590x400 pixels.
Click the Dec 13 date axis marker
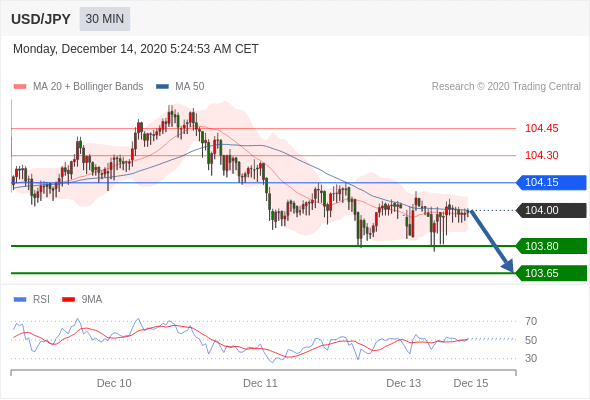tap(403, 383)
